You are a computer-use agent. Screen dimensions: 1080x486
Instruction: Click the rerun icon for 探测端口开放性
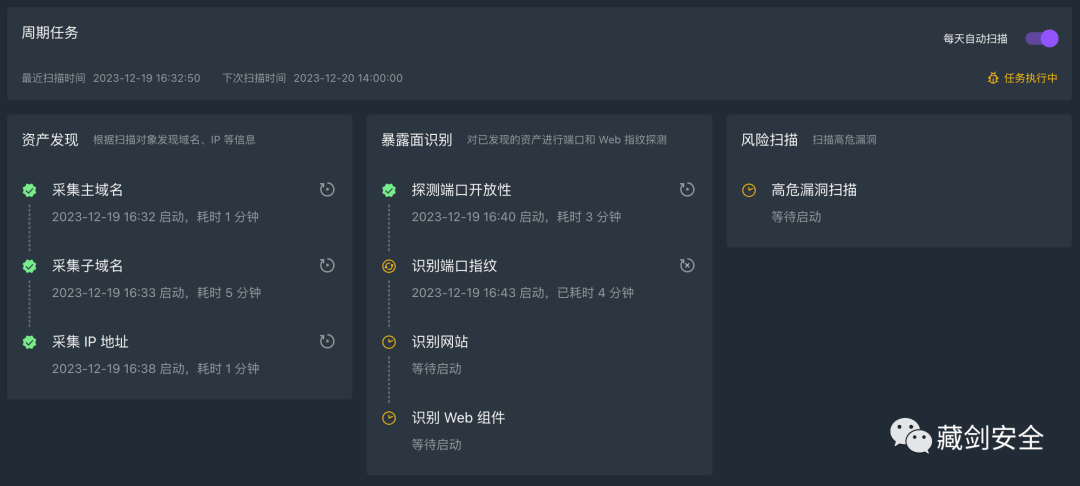coord(687,190)
